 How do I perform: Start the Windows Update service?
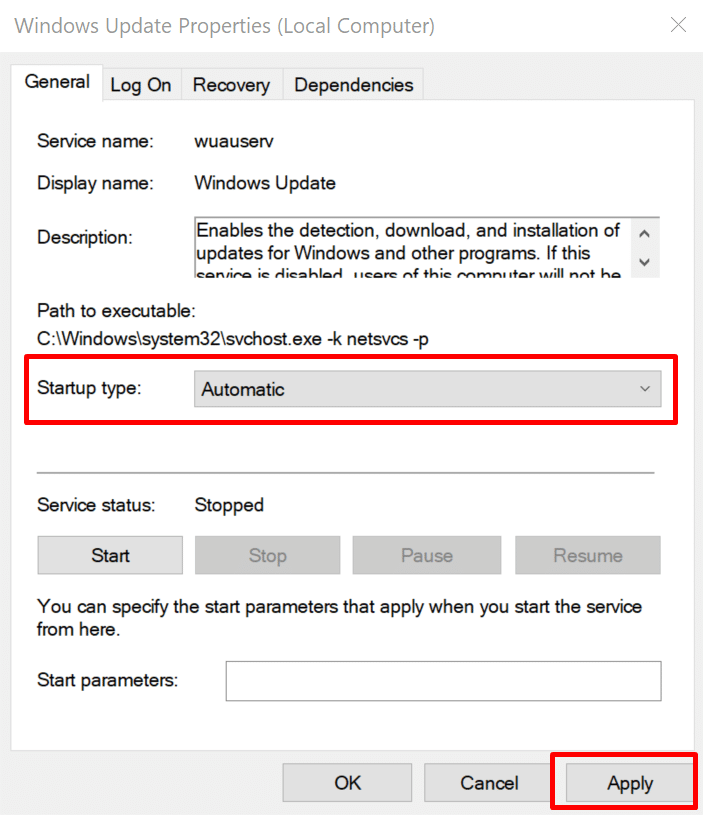click(110, 556)
